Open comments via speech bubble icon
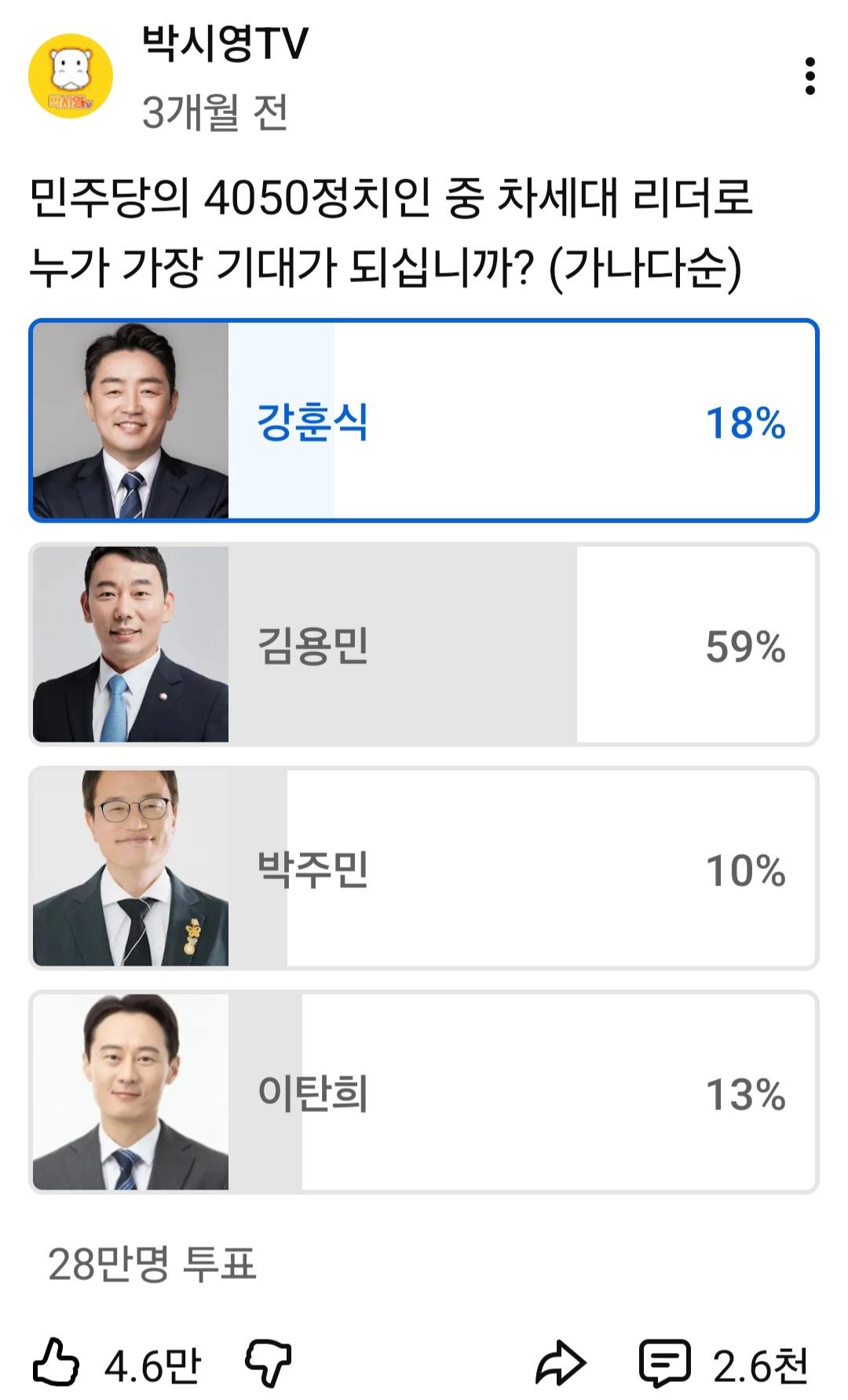Viewport: 848px width, 1400px height. click(x=664, y=1363)
